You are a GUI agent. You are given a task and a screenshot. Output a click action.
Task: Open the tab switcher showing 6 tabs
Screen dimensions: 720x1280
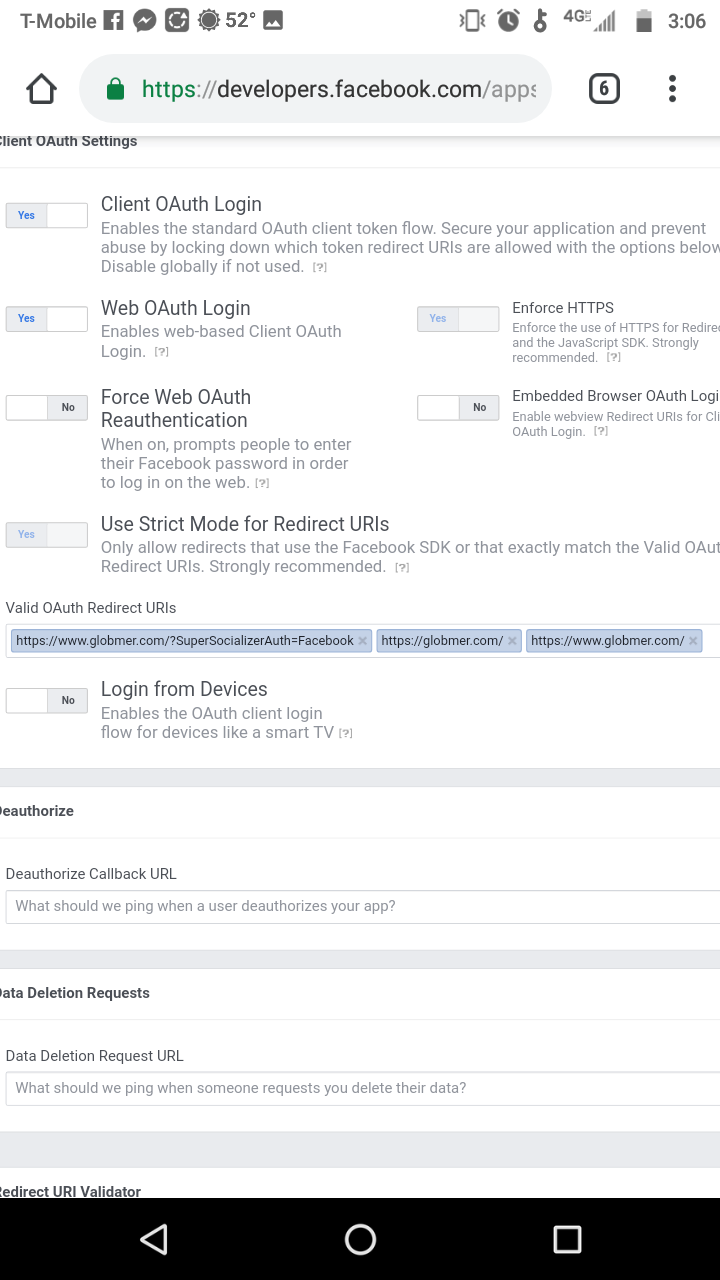603,89
